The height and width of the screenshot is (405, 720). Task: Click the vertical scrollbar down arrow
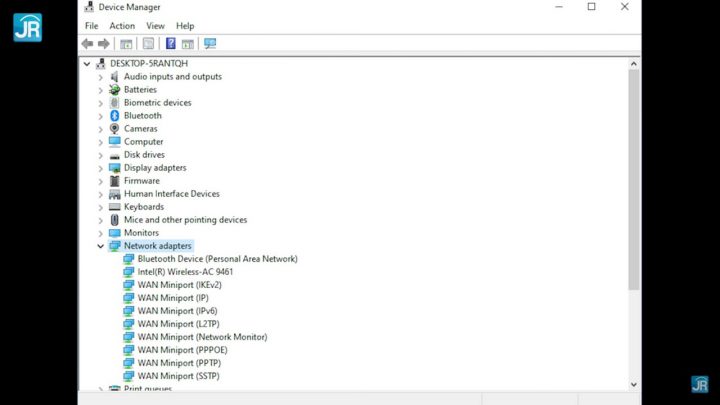tap(633, 384)
